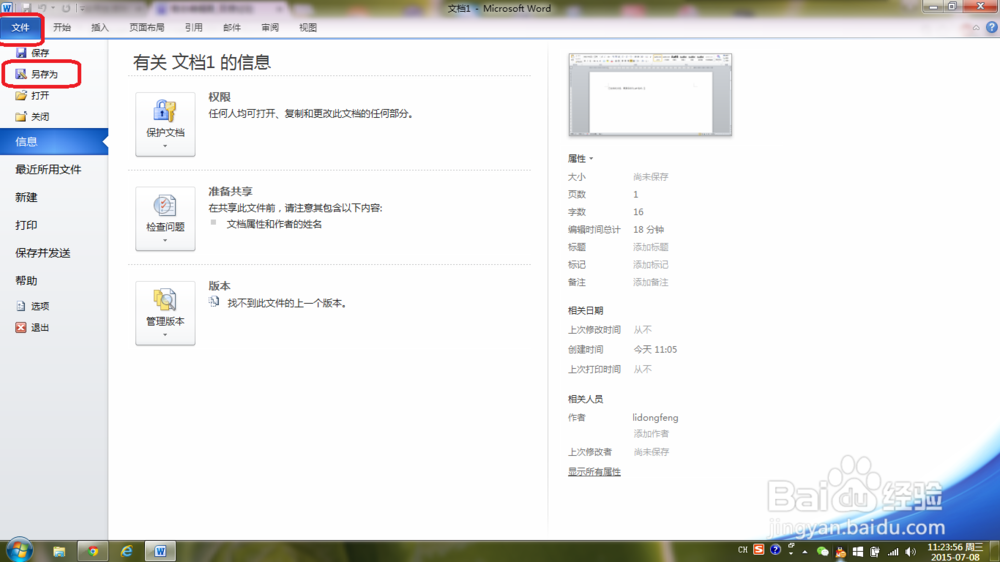This screenshot has height=562, width=1000.
Task: Click the Windows Start orb
Action: click(19, 551)
